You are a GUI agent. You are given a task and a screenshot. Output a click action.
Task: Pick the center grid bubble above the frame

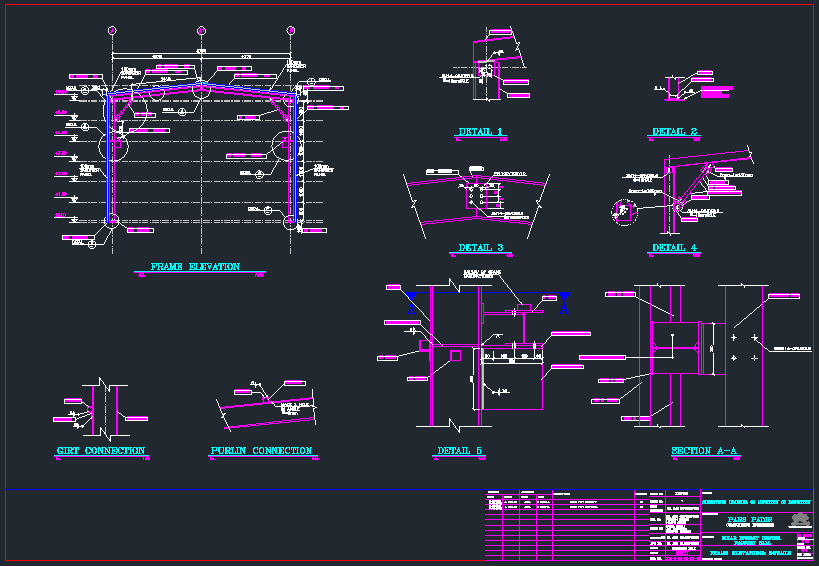point(201,29)
